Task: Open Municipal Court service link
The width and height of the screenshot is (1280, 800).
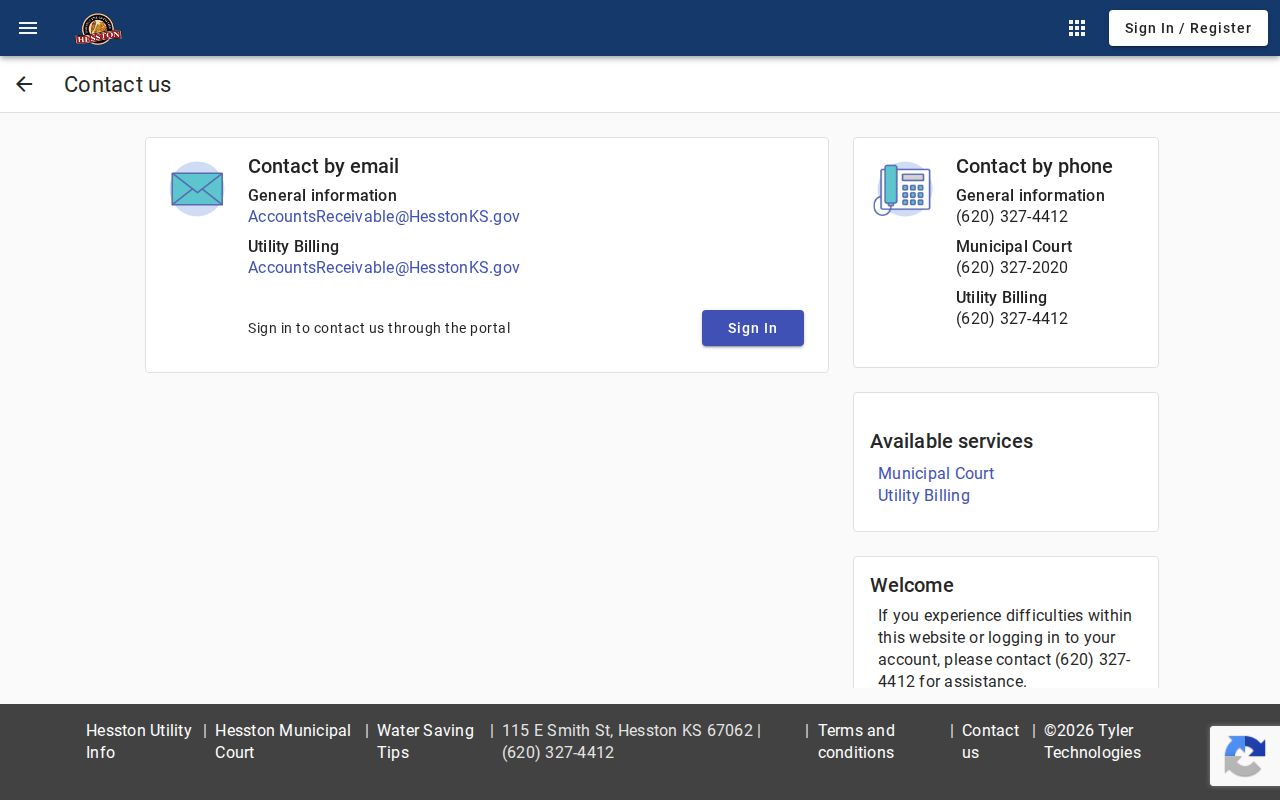Action: pos(936,473)
